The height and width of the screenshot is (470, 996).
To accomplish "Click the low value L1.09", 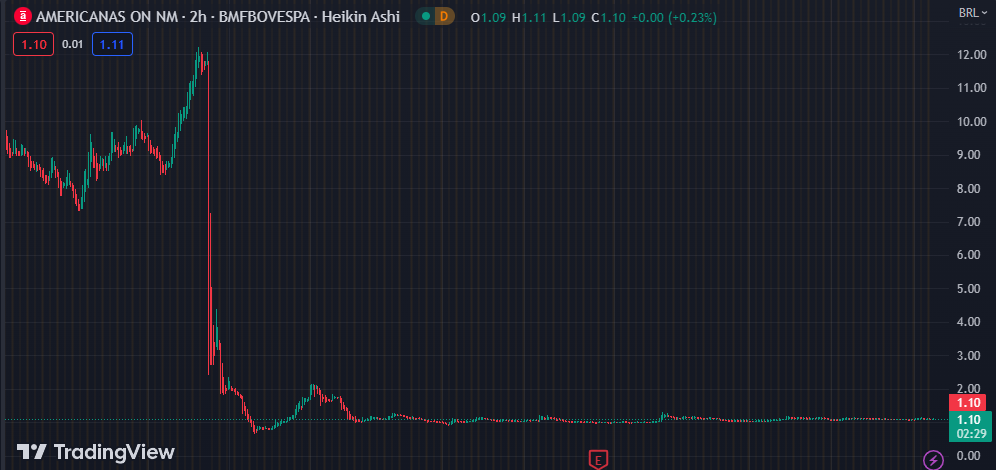I will tap(569, 18).
